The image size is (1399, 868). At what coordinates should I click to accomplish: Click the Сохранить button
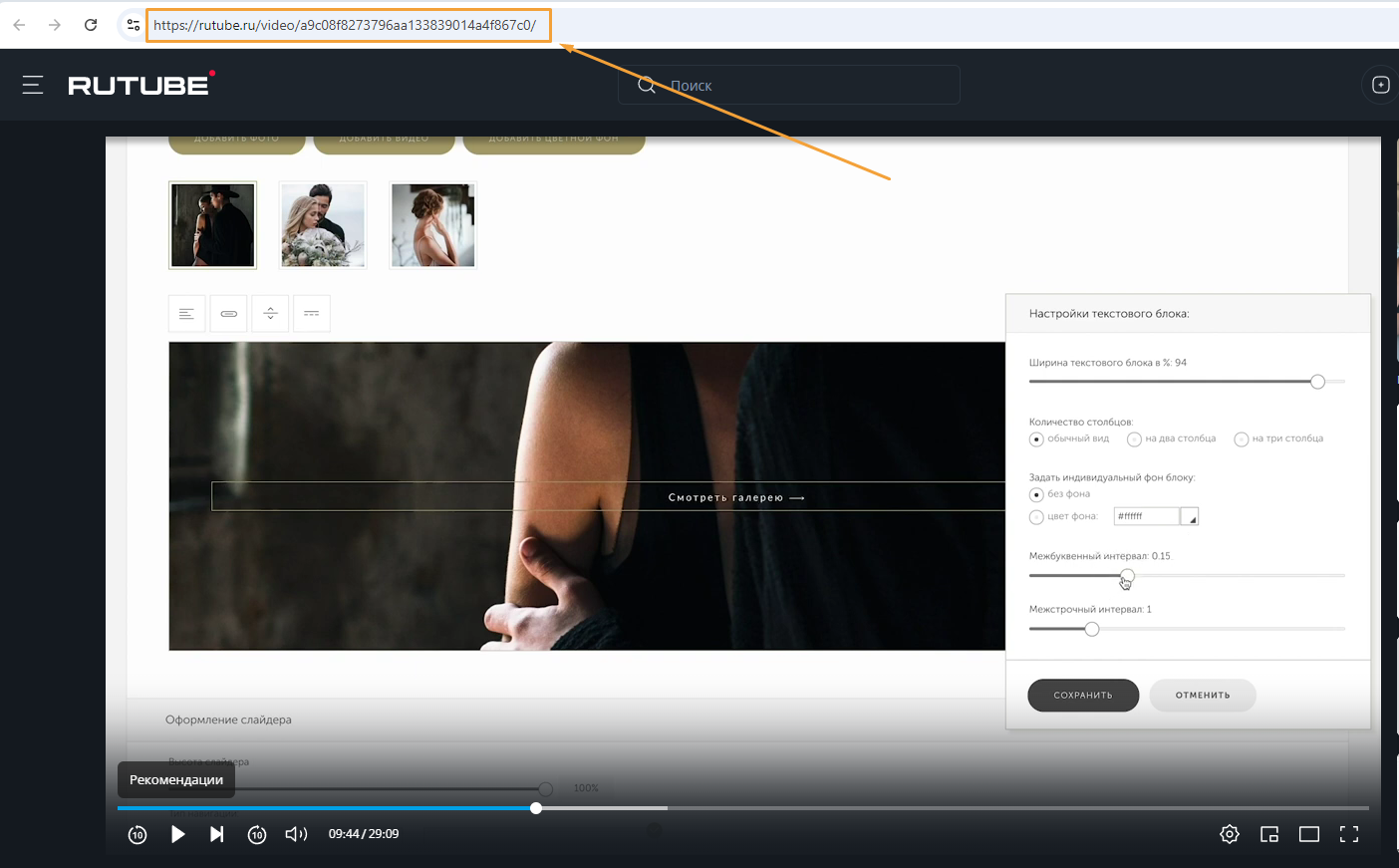(x=1083, y=696)
